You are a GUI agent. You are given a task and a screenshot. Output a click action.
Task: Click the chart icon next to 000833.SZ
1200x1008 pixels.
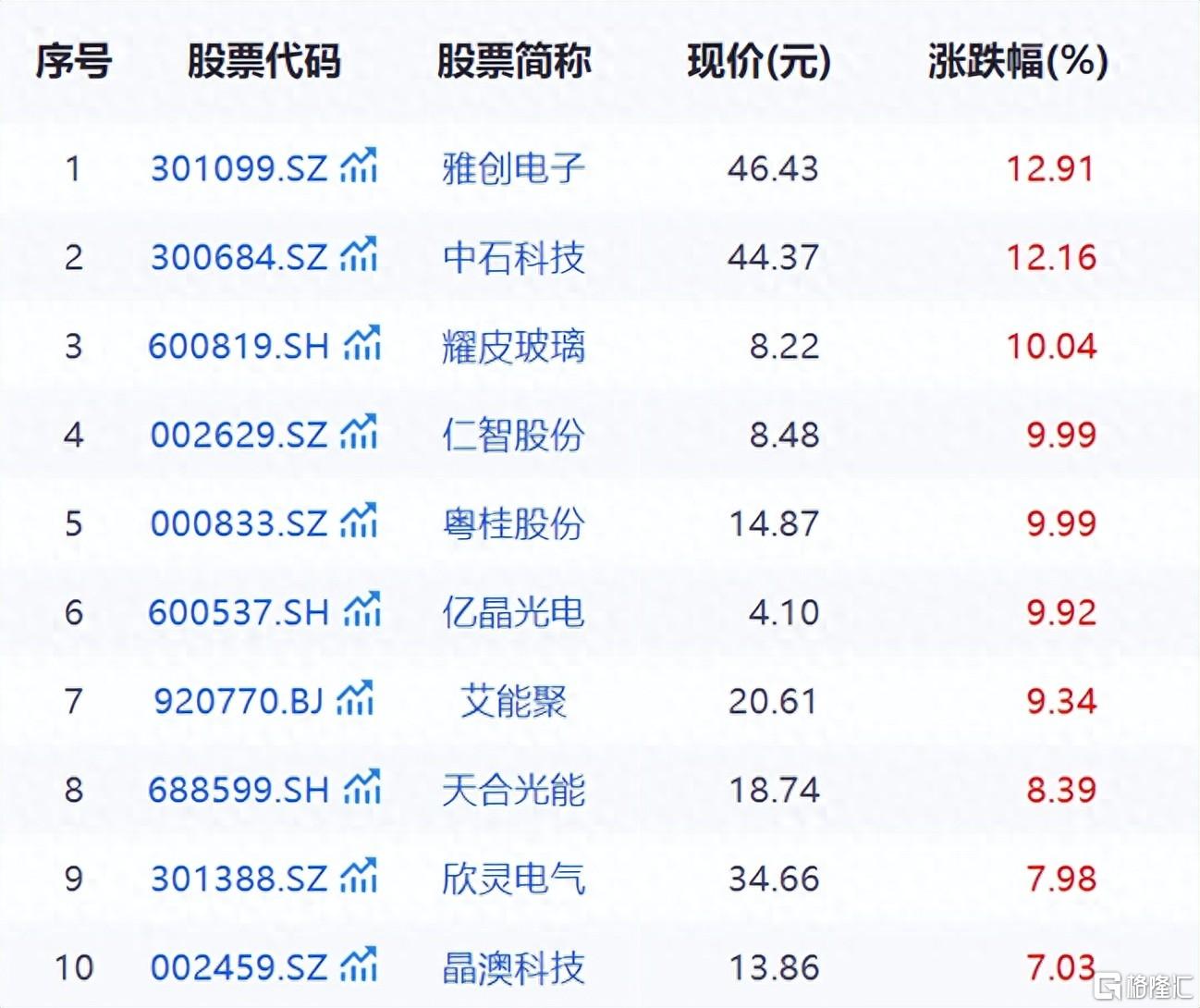(x=359, y=522)
